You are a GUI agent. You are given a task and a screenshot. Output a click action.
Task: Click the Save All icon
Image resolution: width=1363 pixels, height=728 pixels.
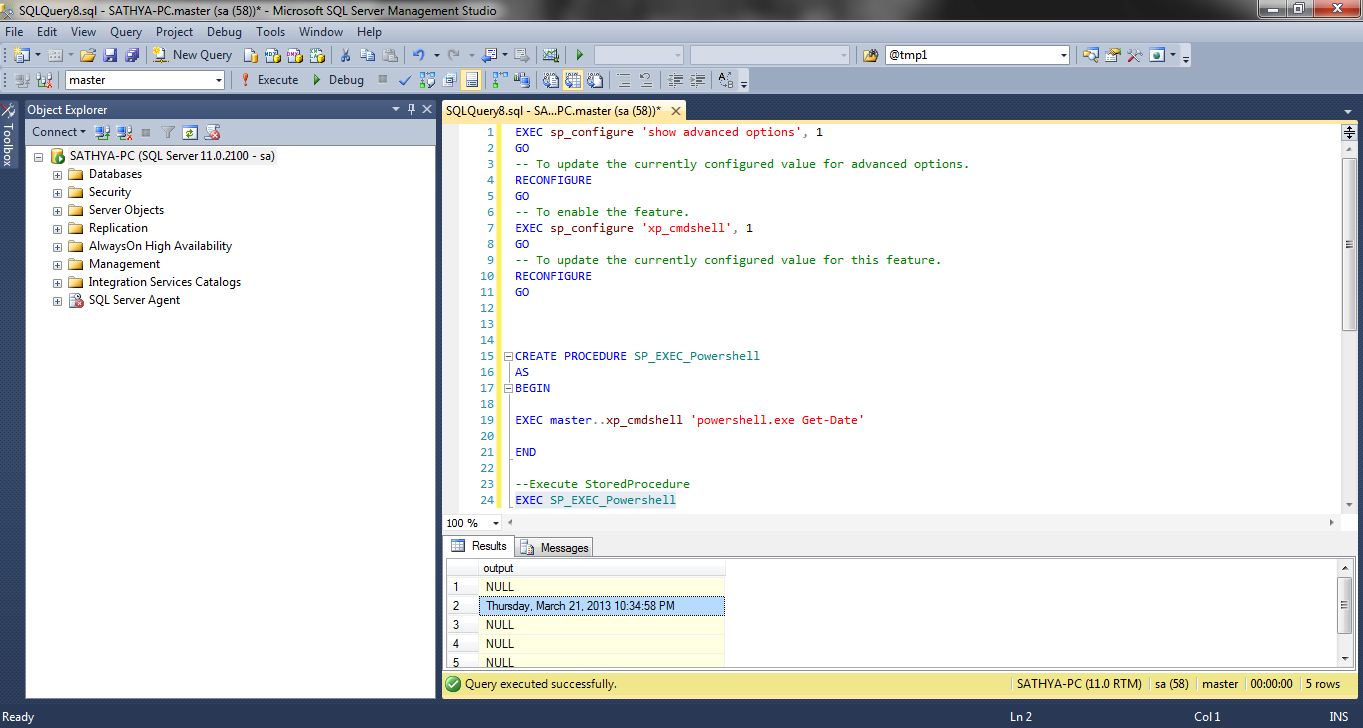click(131, 55)
